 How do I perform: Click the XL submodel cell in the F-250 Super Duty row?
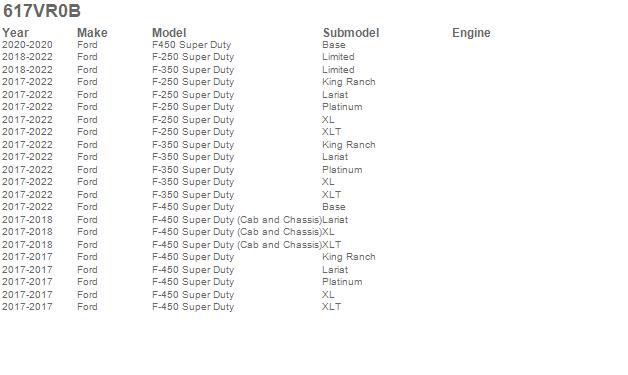click(x=328, y=120)
